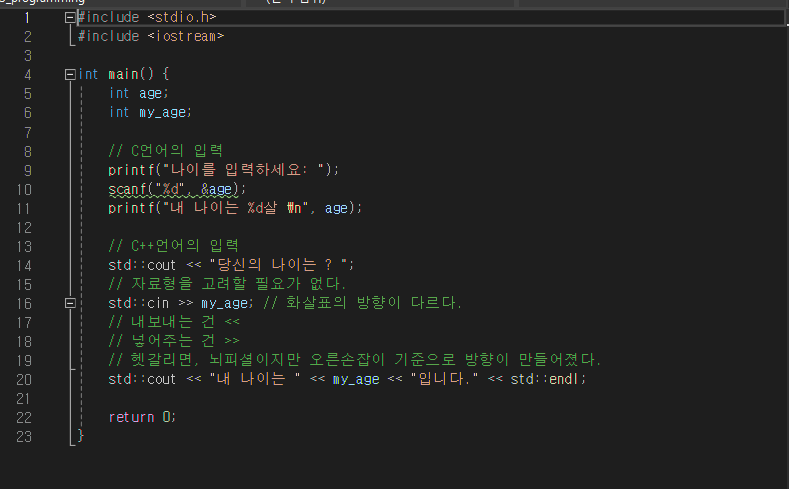Image resolution: width=789 pixels, height=489 pixels.
Task: Click the comment '// C++언어의 입력'
Action: click(174, 246)
